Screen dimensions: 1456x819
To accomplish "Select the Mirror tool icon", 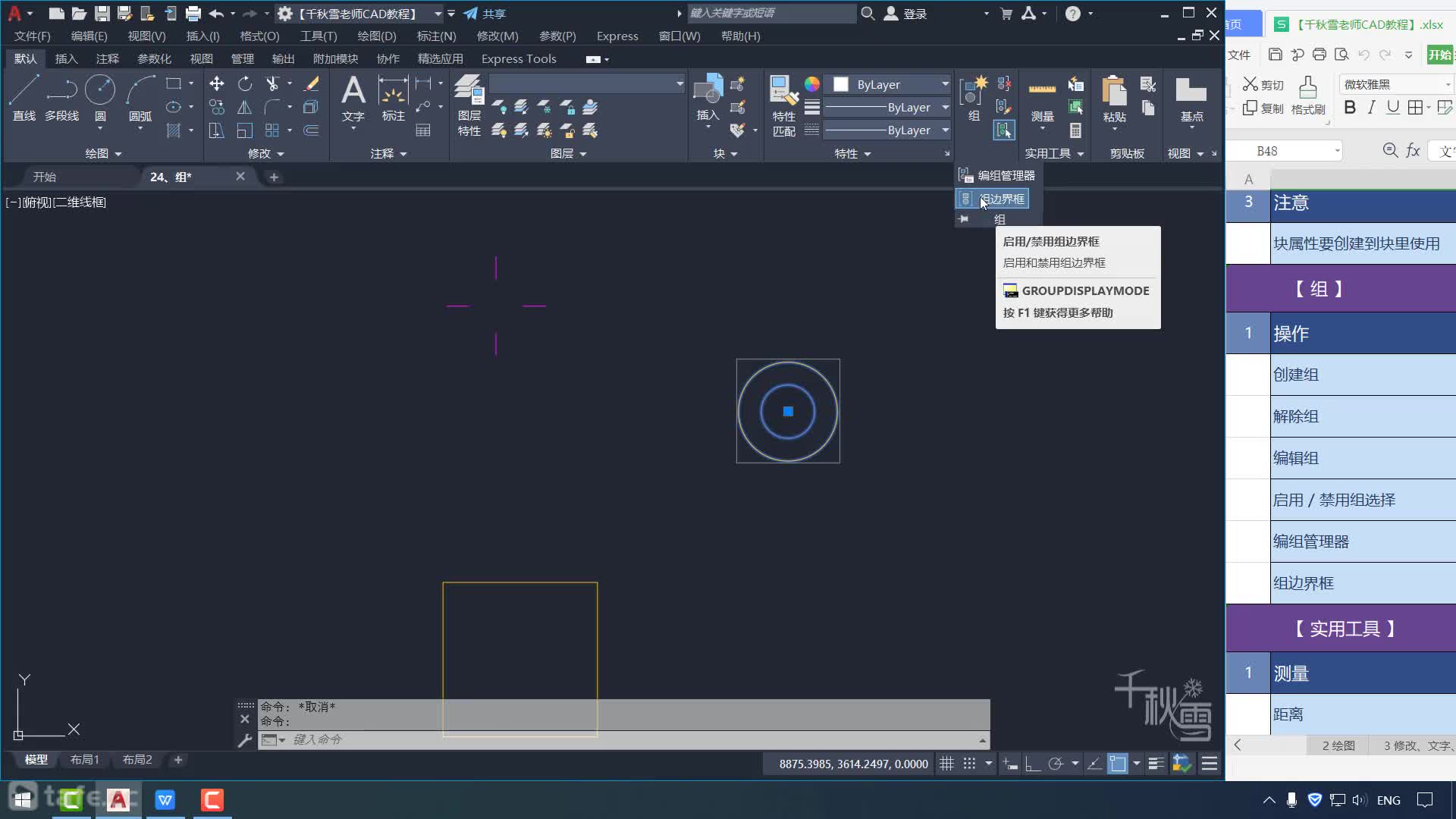I will tap(244, 107).
